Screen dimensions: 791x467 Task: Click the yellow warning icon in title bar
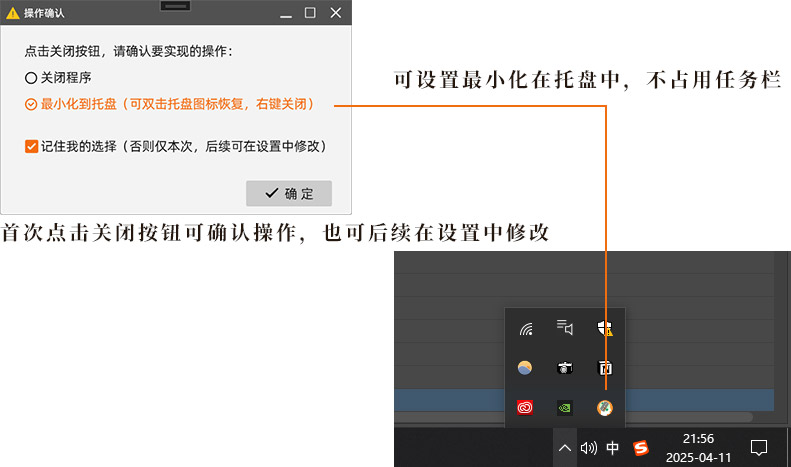(13, 13)
